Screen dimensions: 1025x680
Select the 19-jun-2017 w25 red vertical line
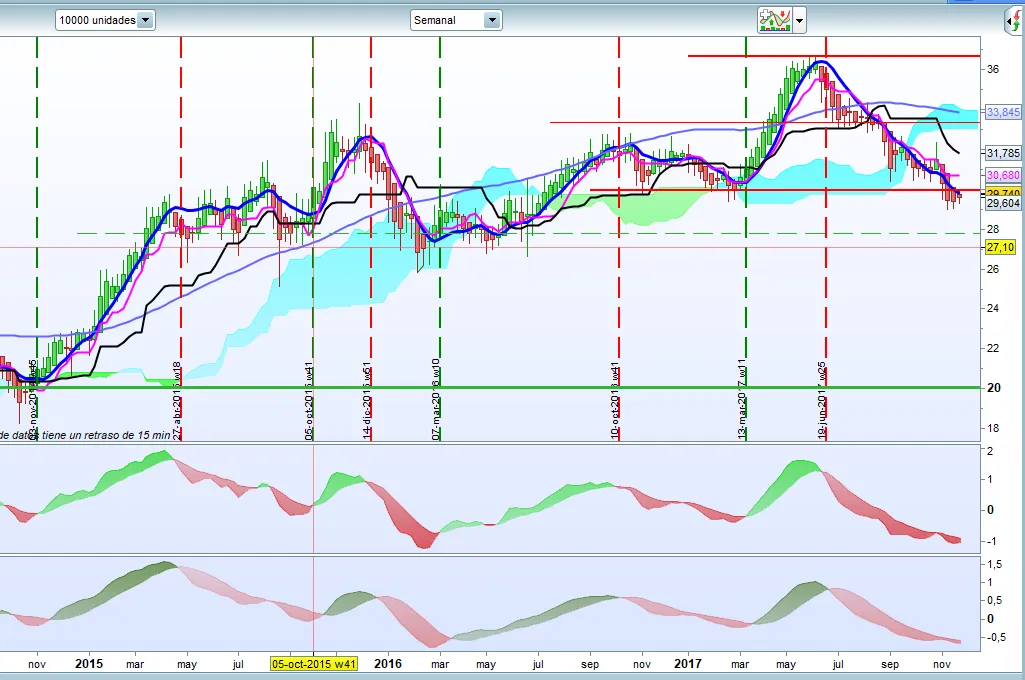click(x=826, y=300)
